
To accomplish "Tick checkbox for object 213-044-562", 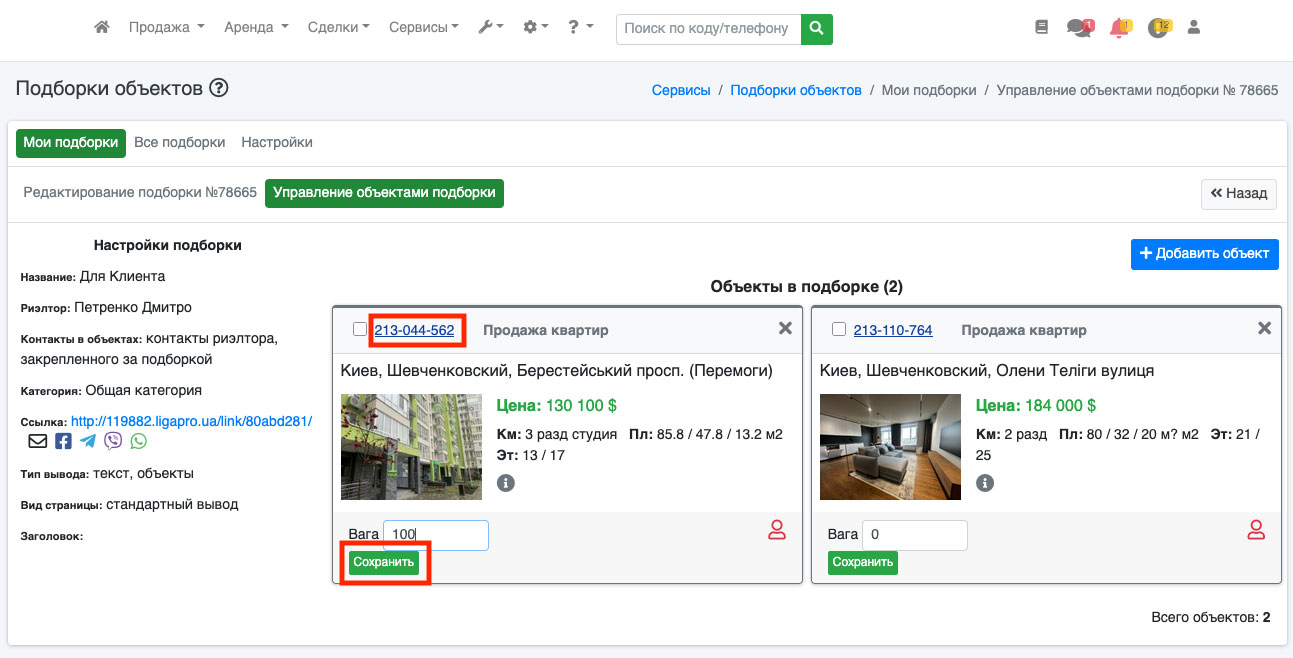I will click(360, 329).
